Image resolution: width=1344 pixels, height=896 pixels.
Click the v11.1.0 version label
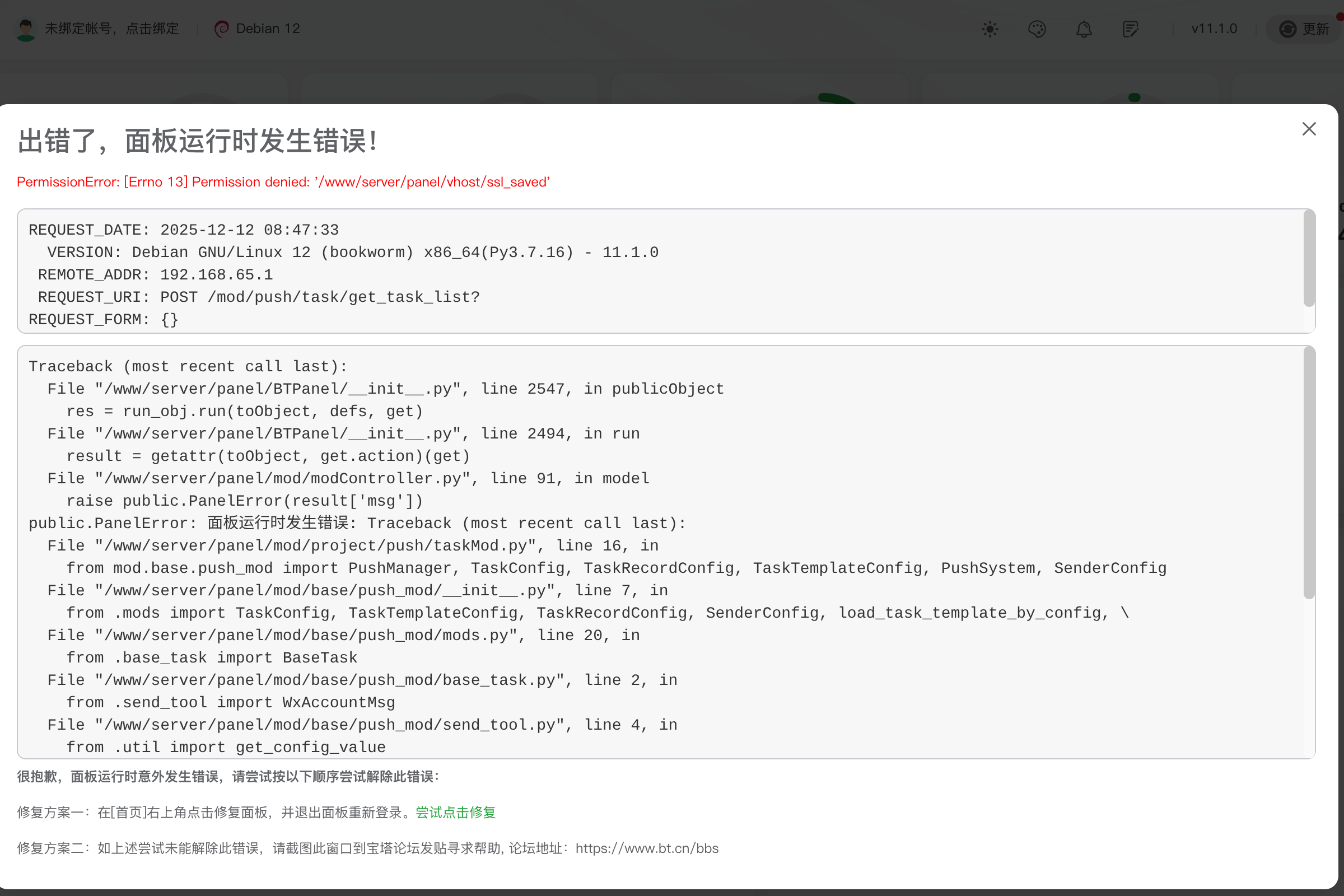tap(1214, 29)
